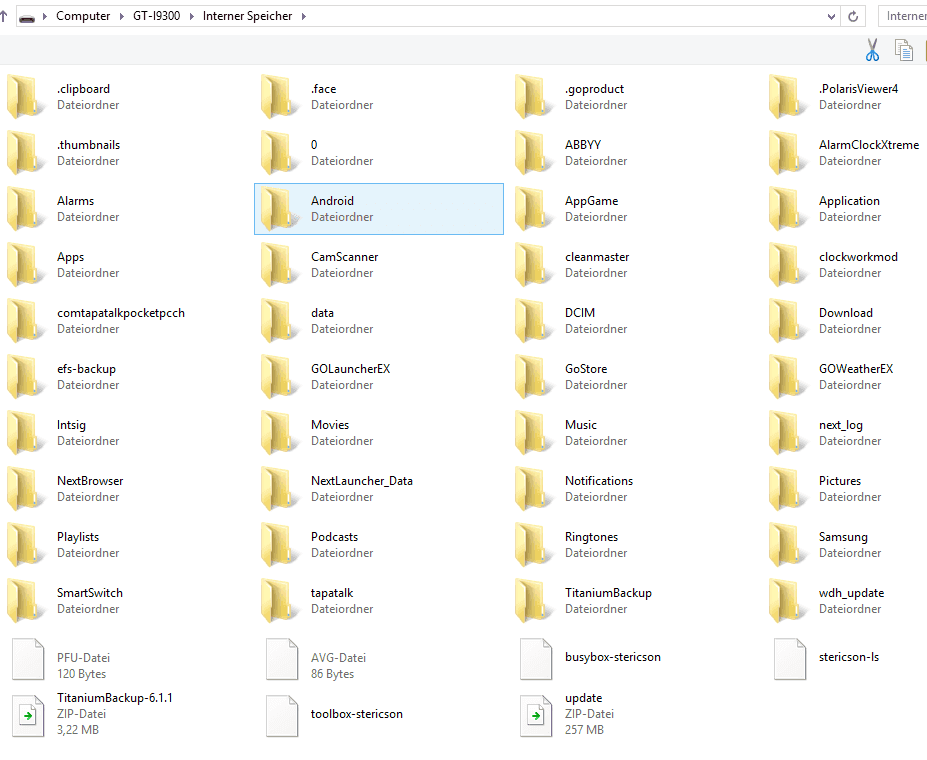Click the NextBrowser folder name
The width and height of the screenshot is (927, 760).
[x=90, y=481]
